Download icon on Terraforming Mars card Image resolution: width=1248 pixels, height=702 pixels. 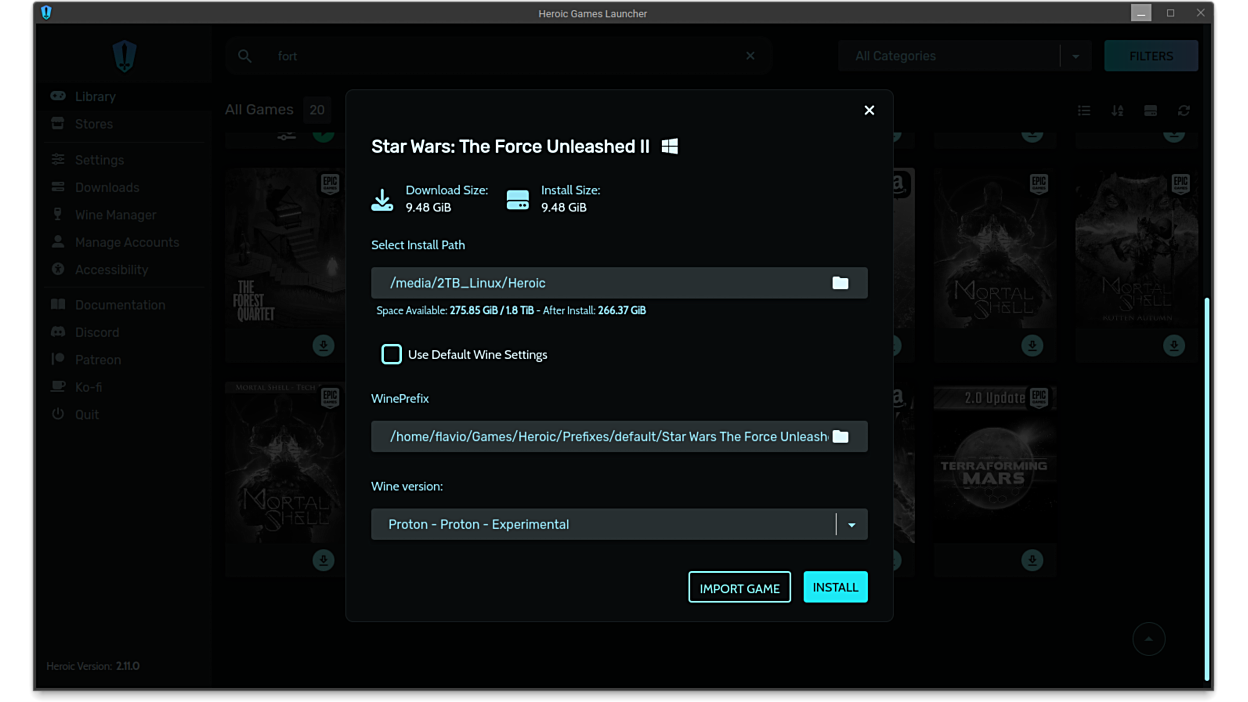coord(1032,560)
